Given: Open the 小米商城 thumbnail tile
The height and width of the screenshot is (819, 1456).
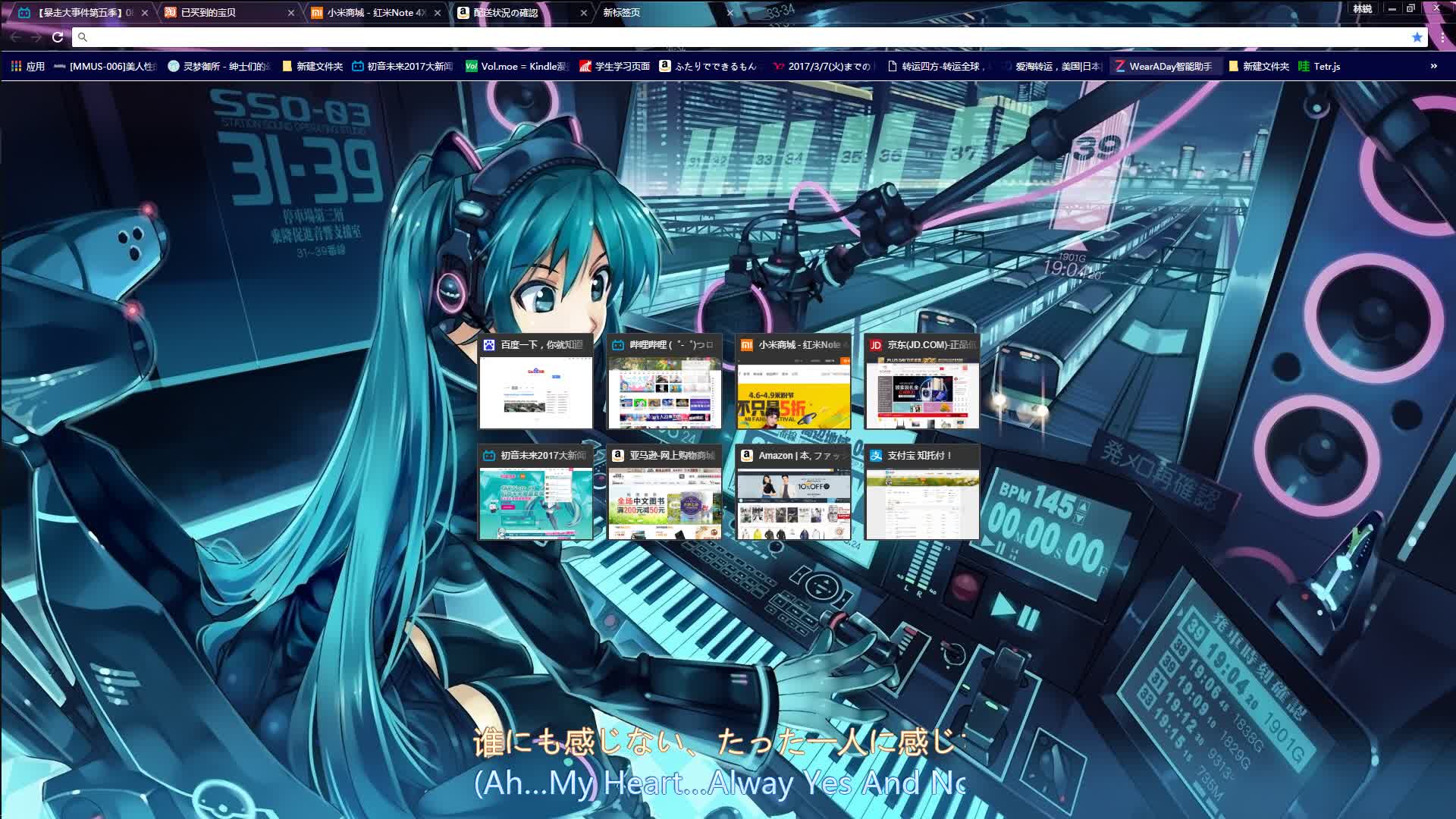Looking at the screenshot, I should (793, 381).
